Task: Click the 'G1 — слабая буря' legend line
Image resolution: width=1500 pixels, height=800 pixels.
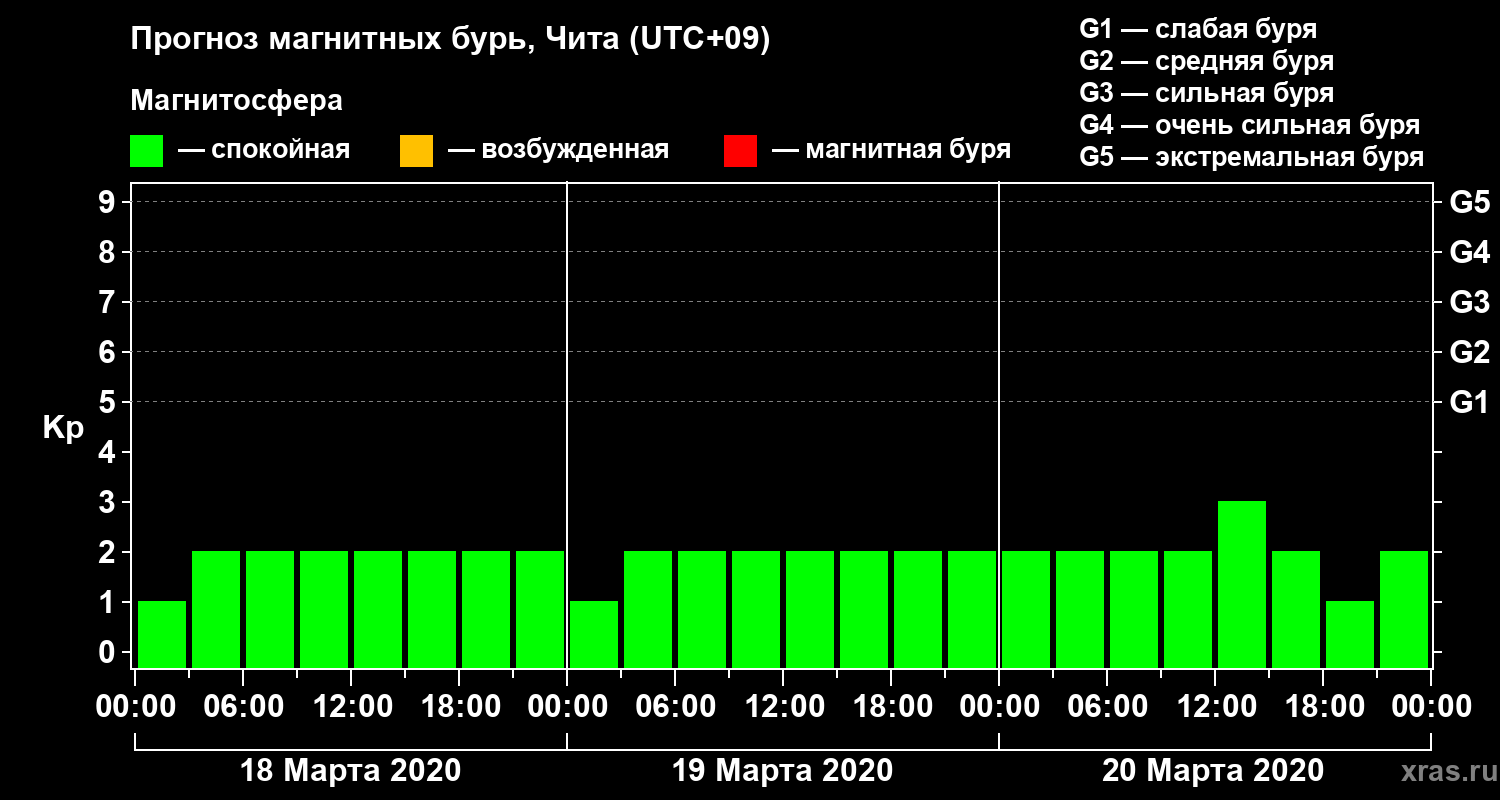Action: 1198,28
